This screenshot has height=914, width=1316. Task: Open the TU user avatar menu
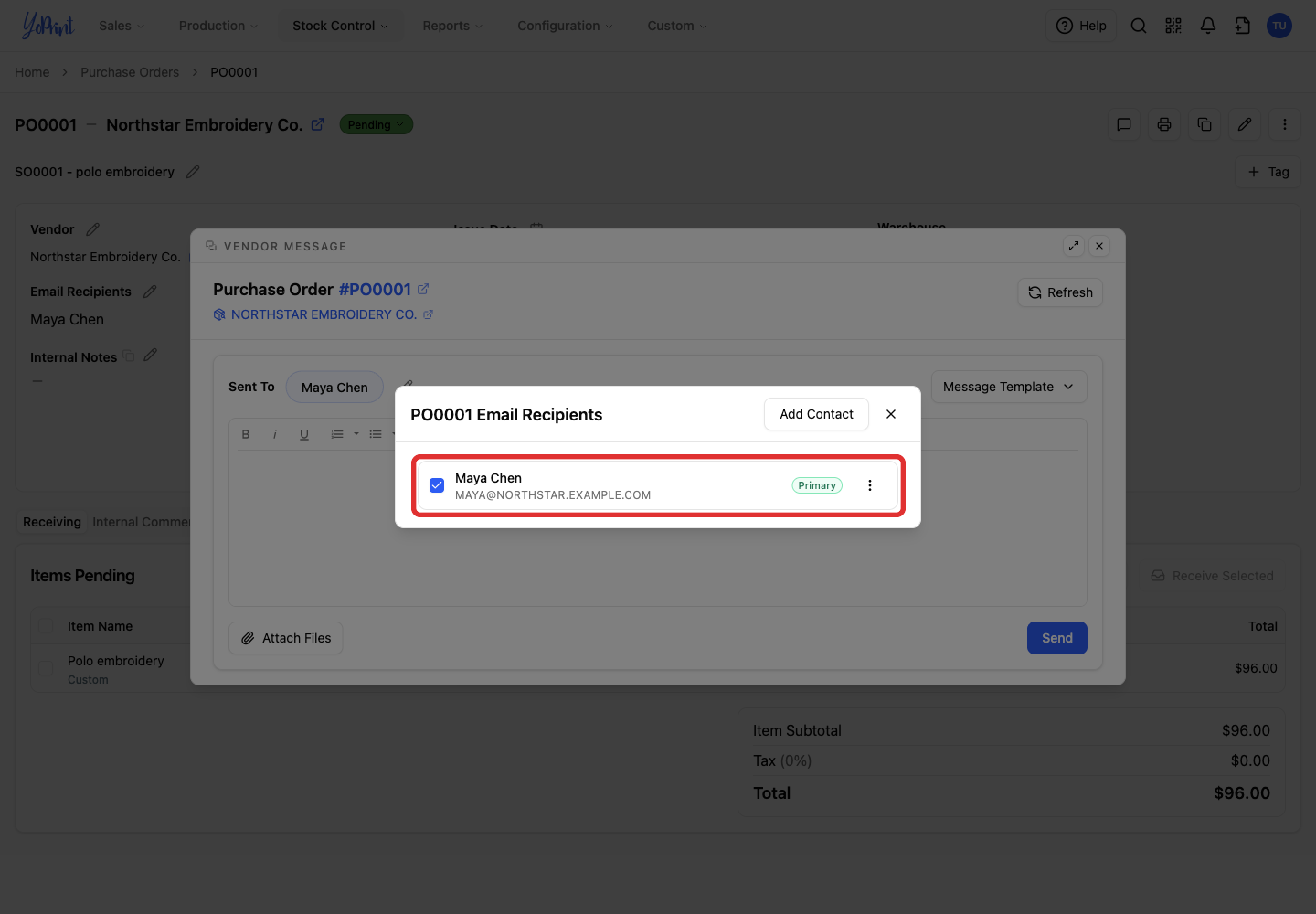pyautogui.click(x=1279, y=26)
